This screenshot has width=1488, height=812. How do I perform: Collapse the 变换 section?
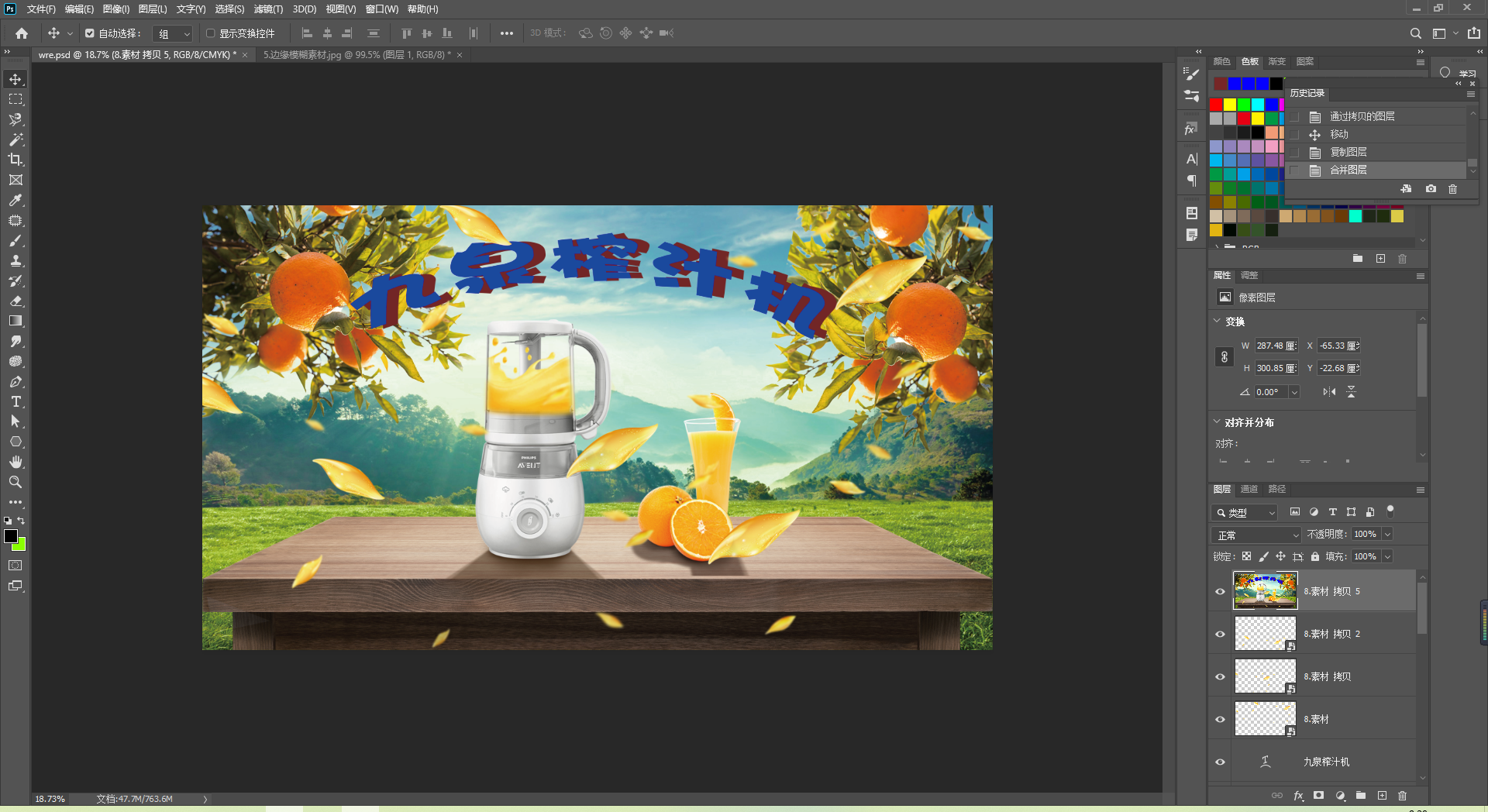[x=1217, y=321]
